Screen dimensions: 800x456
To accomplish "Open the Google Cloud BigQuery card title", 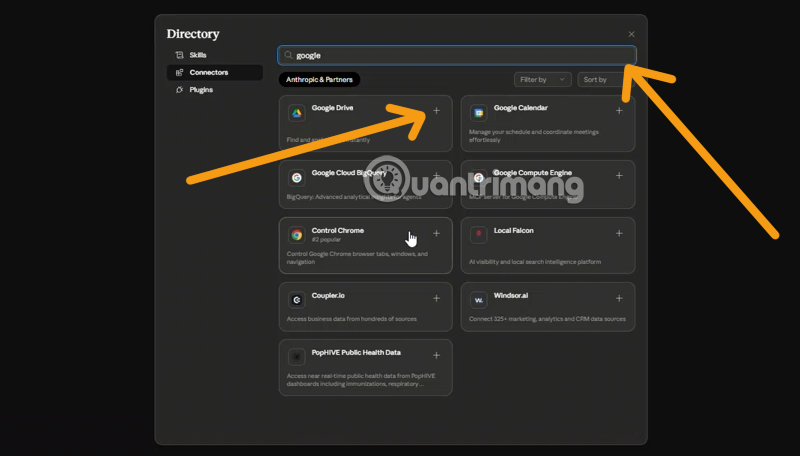I will click(349, 173).
